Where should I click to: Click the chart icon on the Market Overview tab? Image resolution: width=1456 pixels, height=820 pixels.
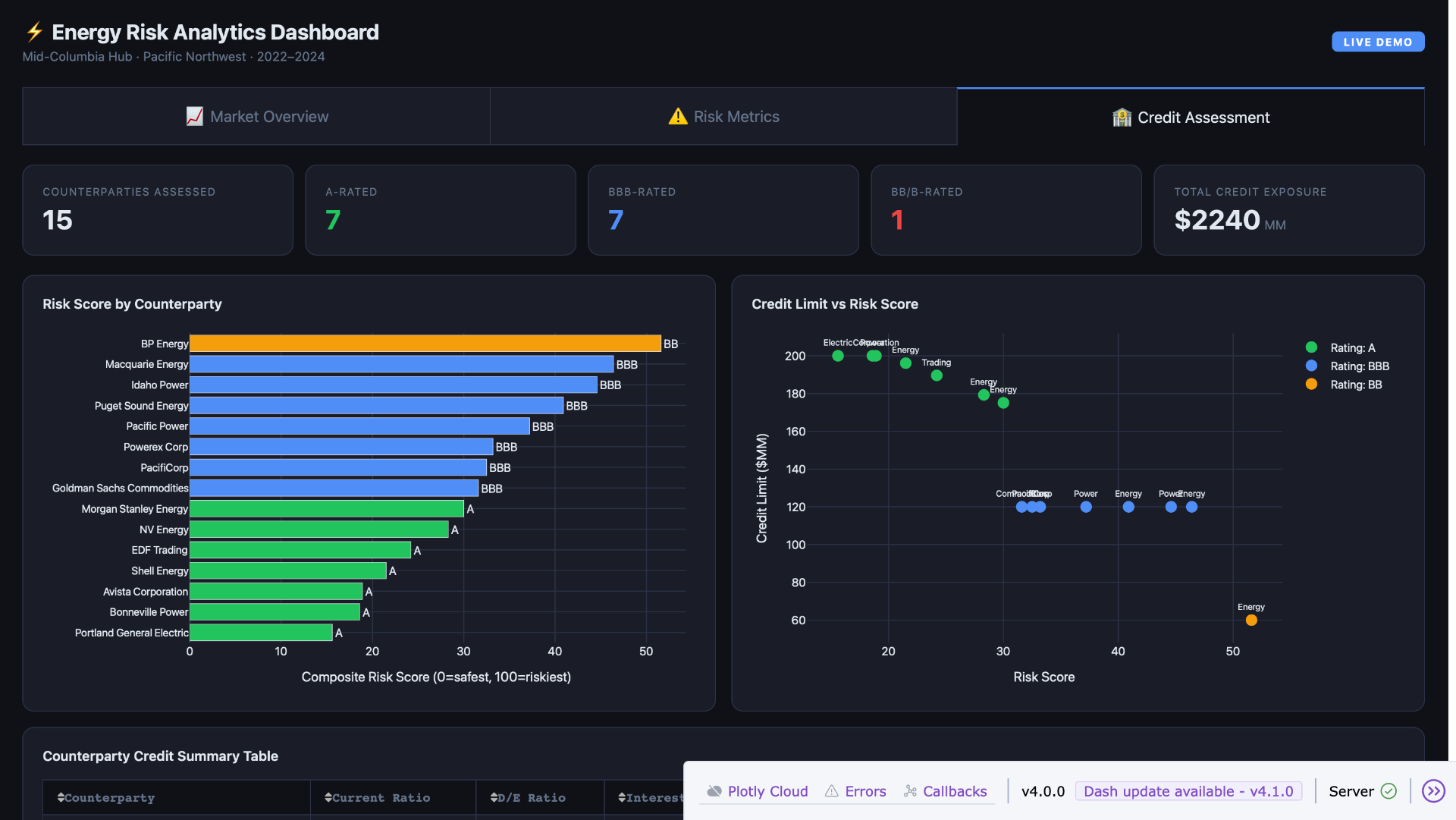194,116
